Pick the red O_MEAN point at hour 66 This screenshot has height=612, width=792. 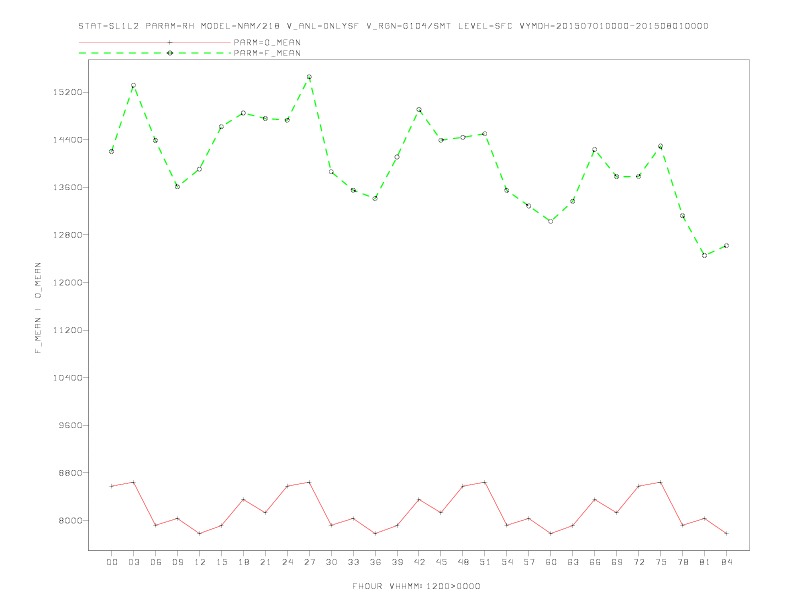click(x=595, y=499)
